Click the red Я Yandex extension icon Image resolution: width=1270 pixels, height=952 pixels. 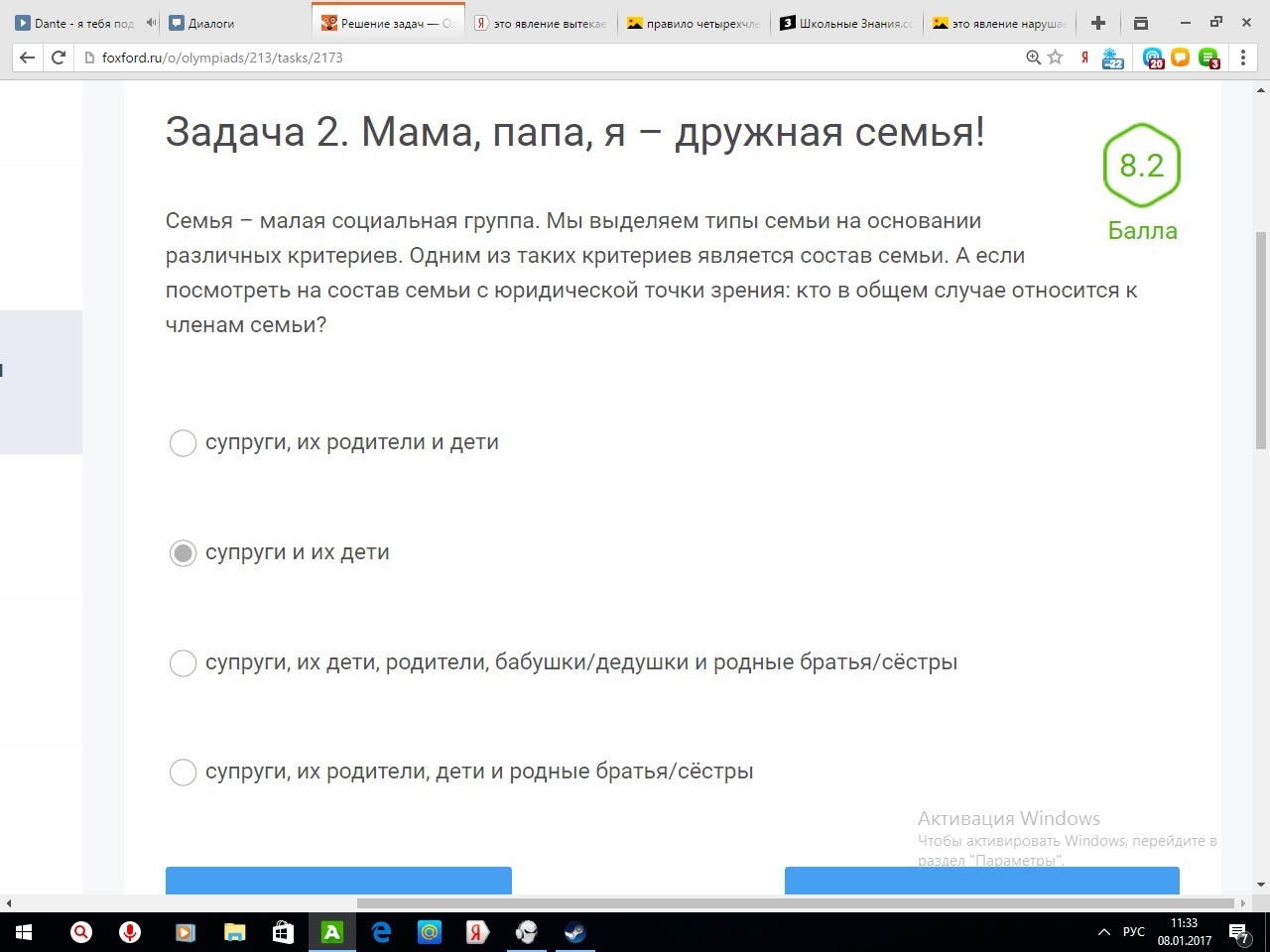[1083, 58]
